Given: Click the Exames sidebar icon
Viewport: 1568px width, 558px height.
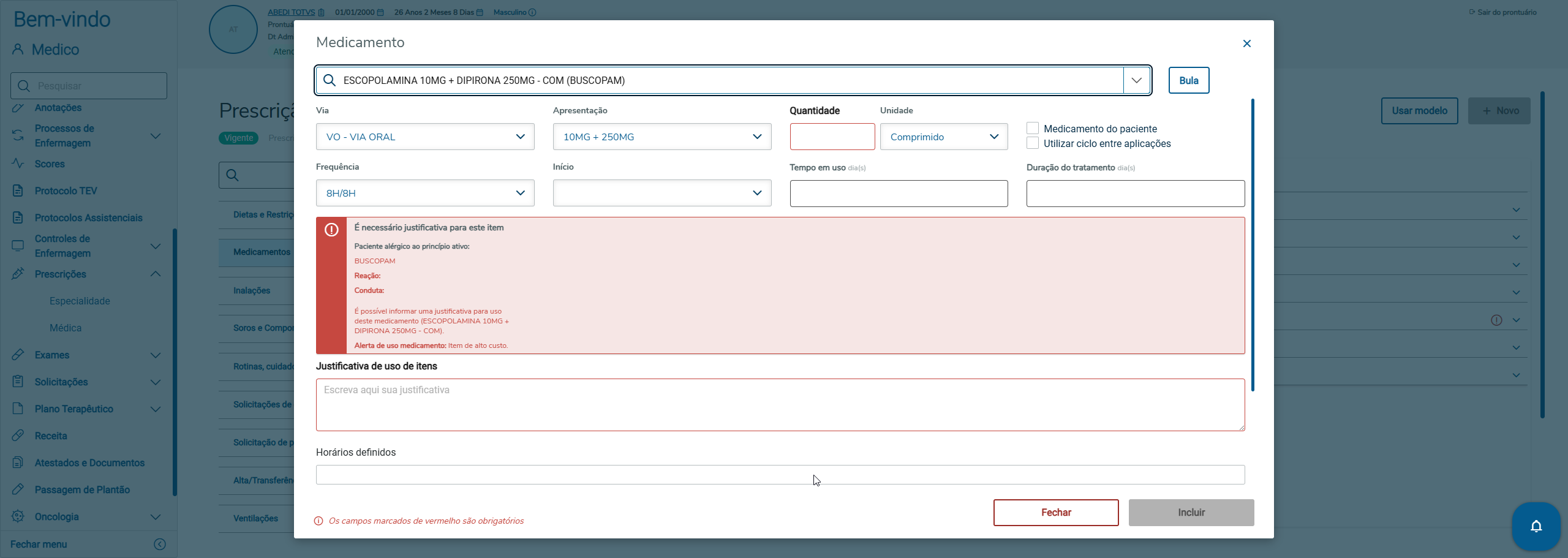Looking at the screenshot, I should pyautogui.click(x=18, y=355).
